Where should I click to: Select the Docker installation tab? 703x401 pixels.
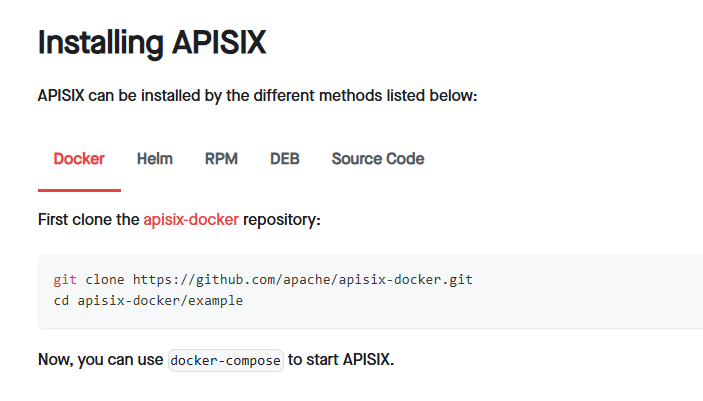point(79,159)
